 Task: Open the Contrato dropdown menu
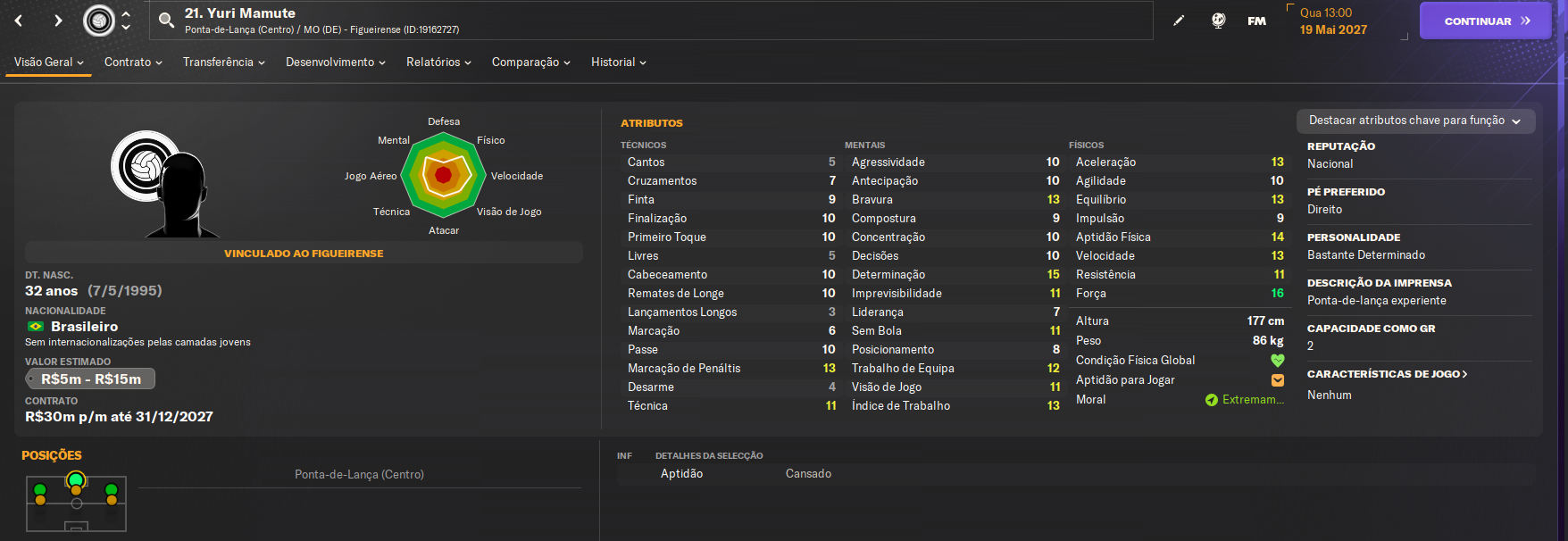point(133,62)
